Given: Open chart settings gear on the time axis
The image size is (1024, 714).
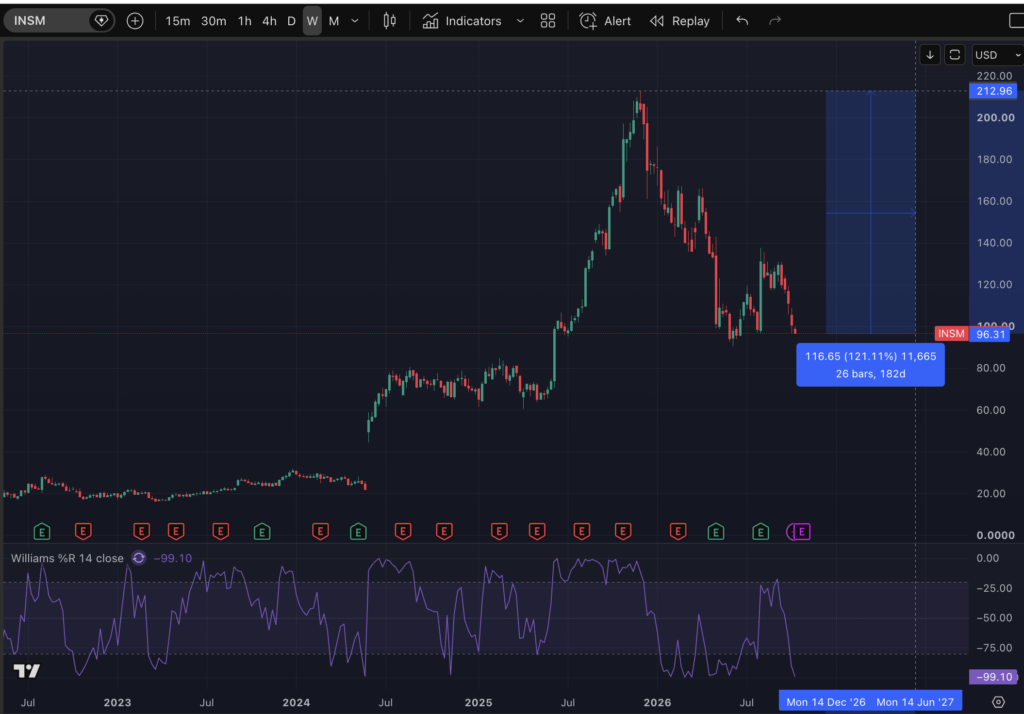Looking at the screenshot, I should click(998, 702).
